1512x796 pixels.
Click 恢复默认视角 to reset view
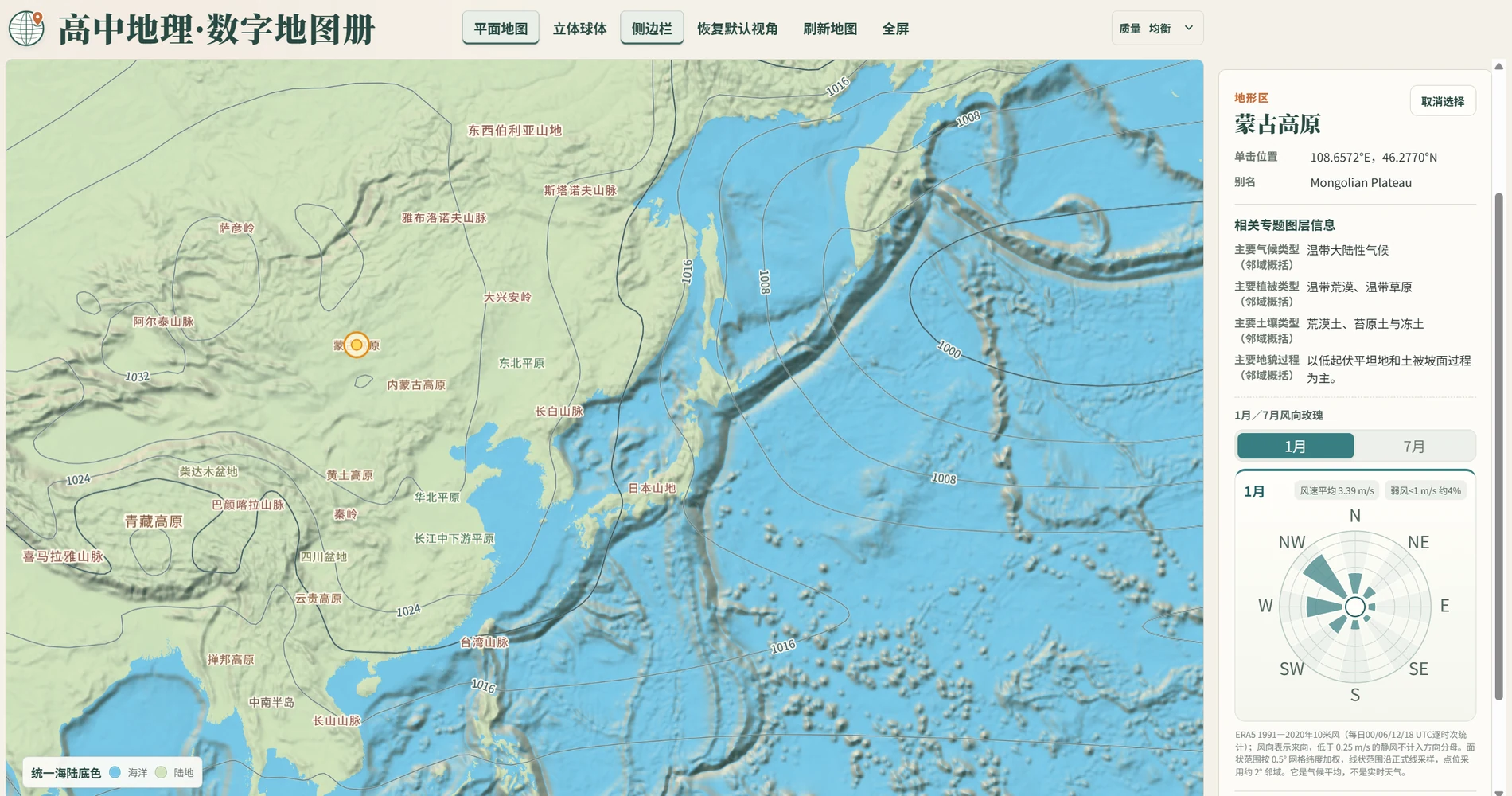[x=738, y=29]
